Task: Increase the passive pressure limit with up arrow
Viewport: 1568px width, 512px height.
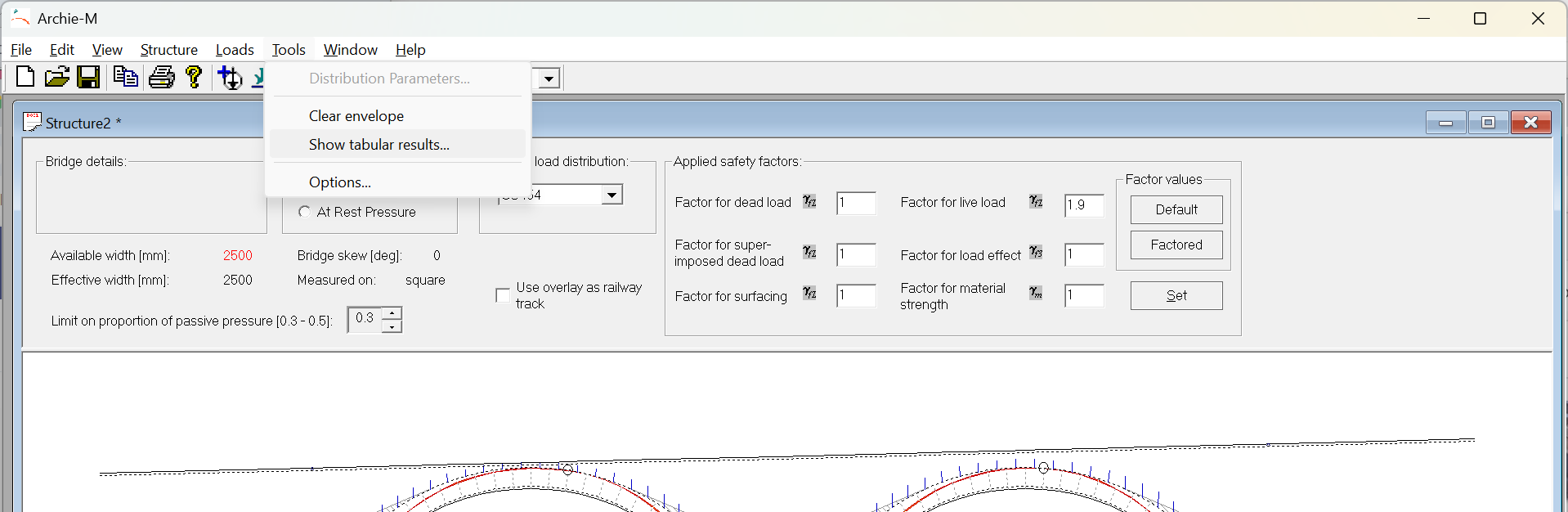Action: (392, 313)
